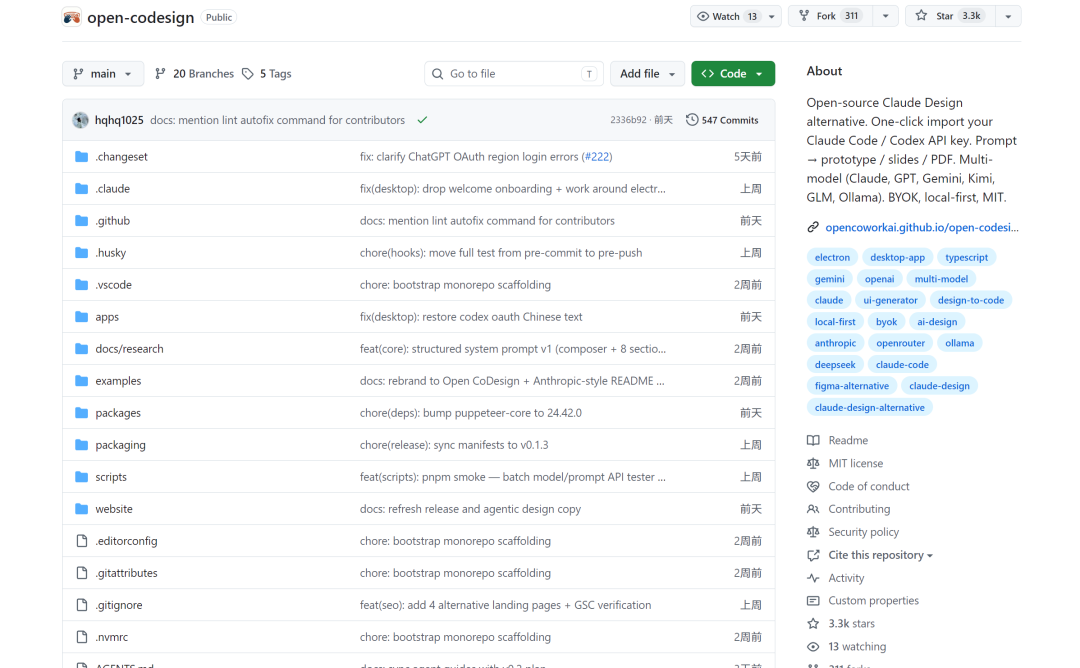
Task: Open the MIT license link
Action: pos(855,463)
